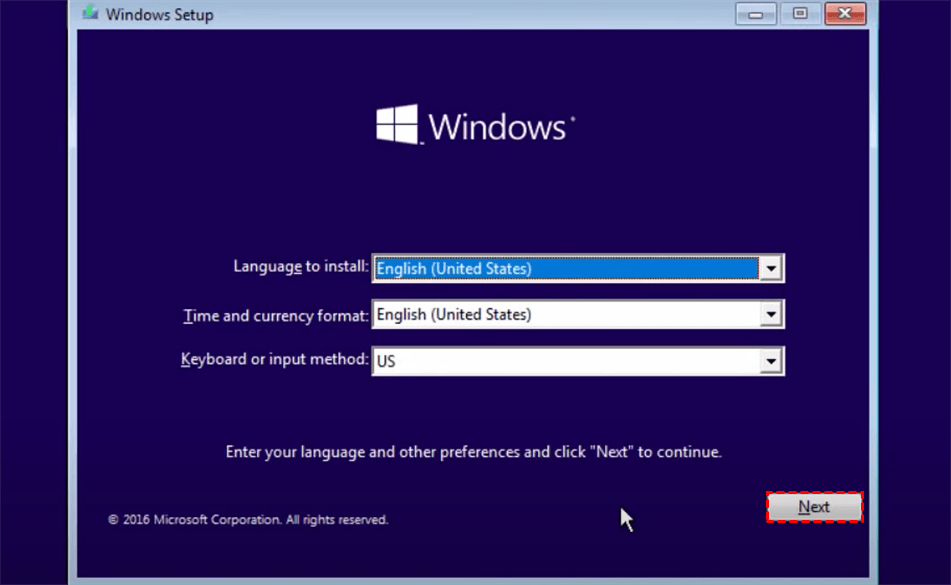Click the Next button

coord(813,507)
